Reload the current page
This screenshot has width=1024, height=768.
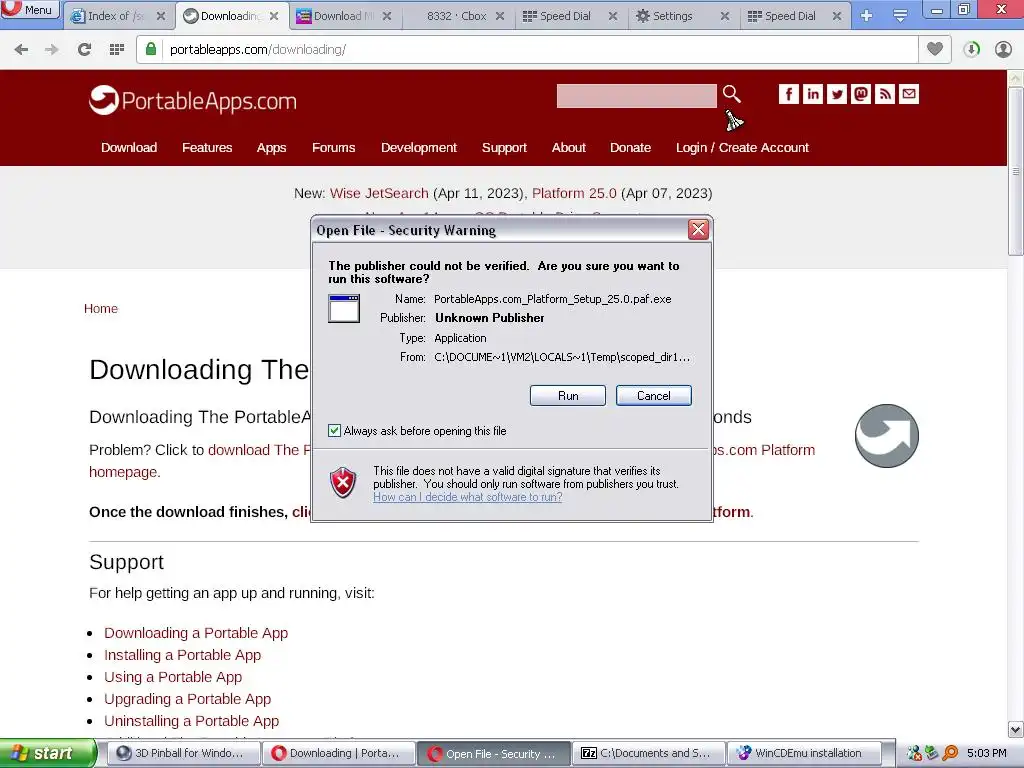(84, 49)
